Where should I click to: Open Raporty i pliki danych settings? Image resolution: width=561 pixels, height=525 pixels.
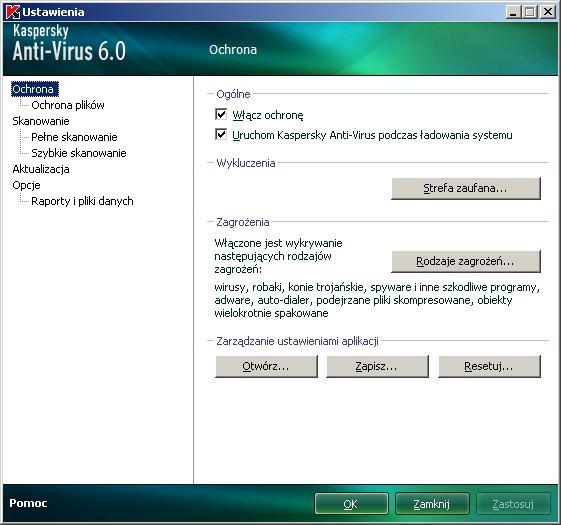click(82, 201)
